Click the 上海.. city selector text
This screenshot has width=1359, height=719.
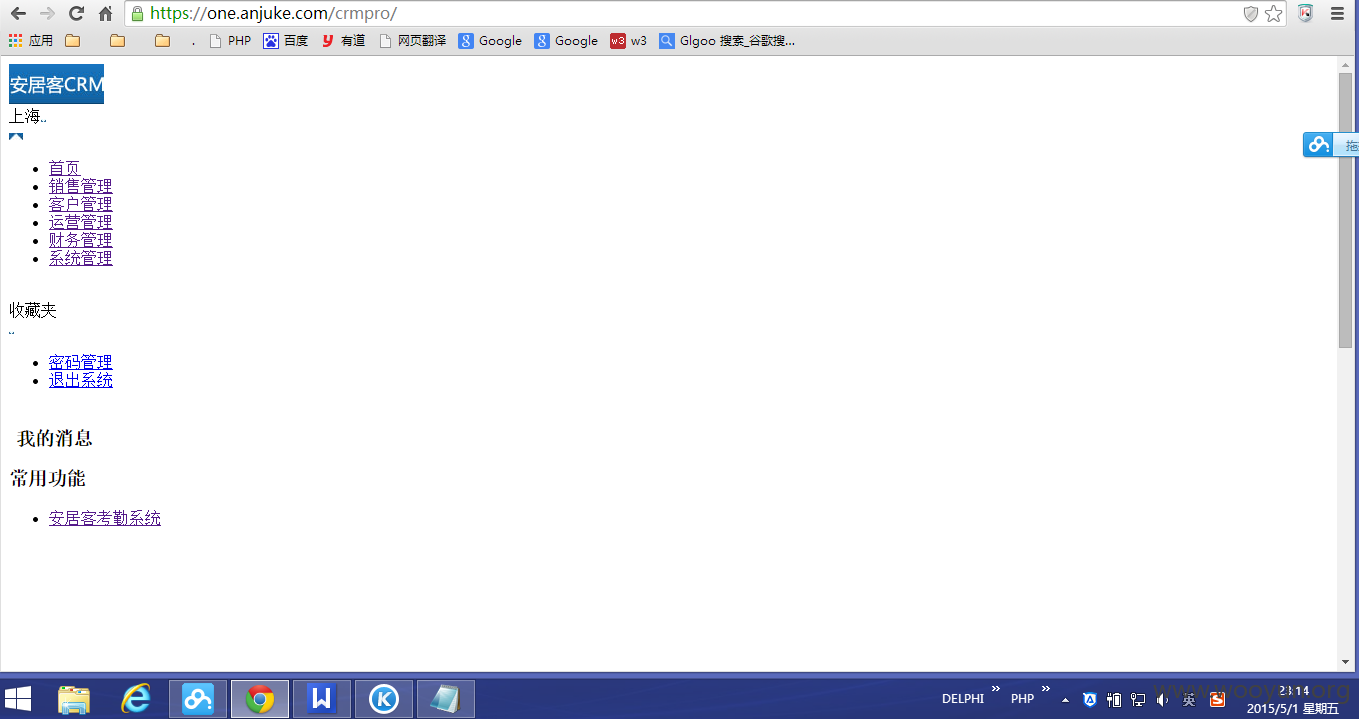(x=28, y=117)
